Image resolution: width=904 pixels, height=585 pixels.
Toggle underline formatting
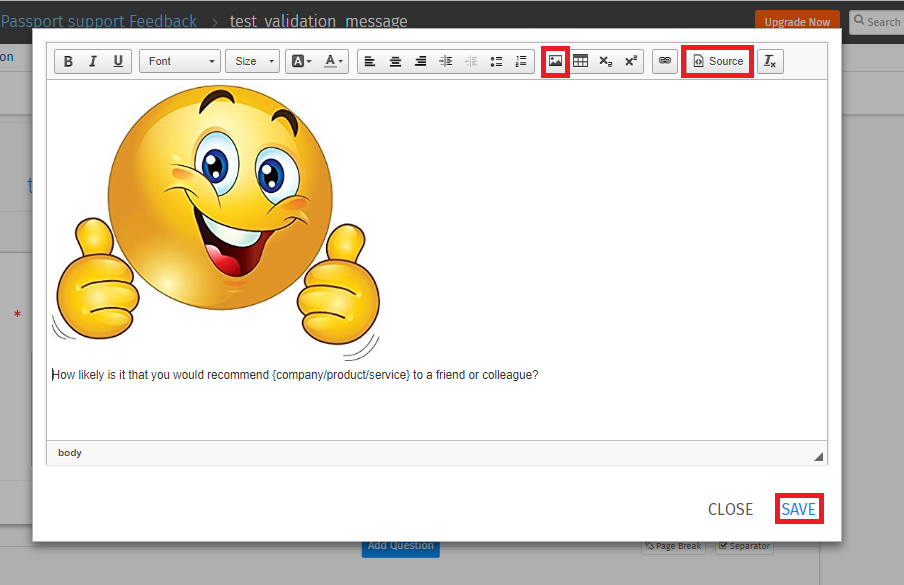[118, 62]
